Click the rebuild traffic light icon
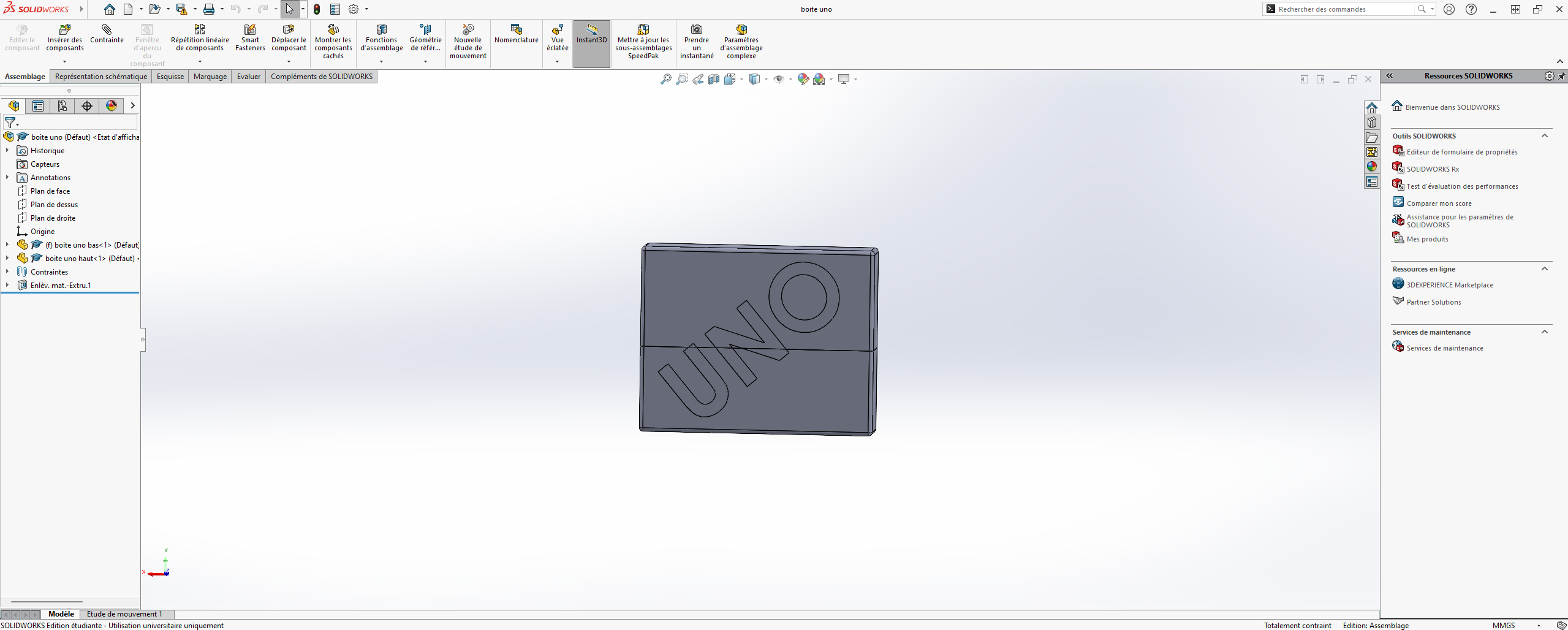 [x=317, y=9]
